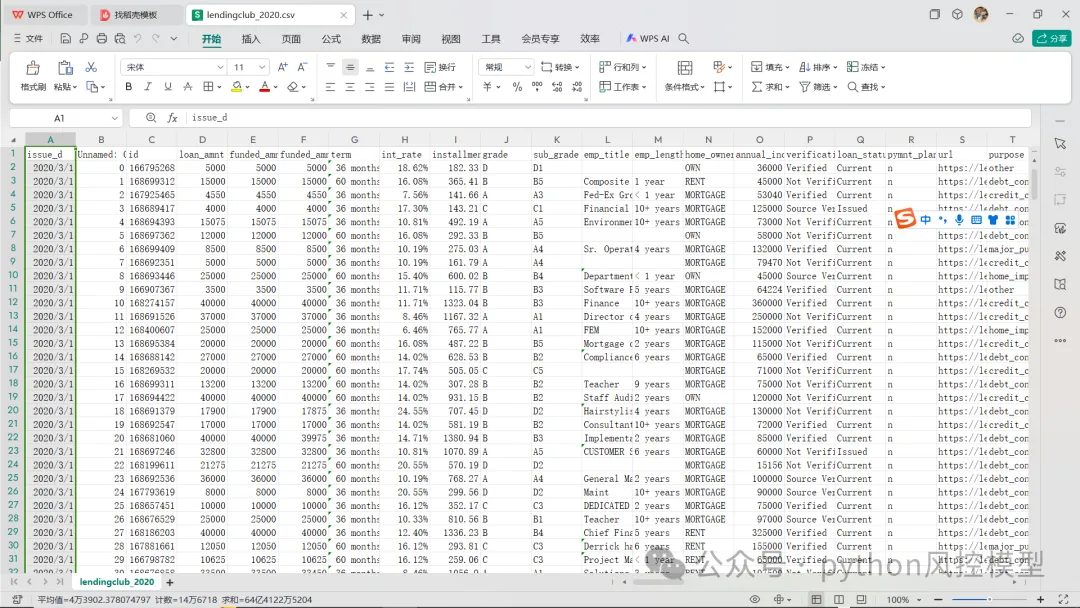Decrease decimal places icon

point(577,87)
